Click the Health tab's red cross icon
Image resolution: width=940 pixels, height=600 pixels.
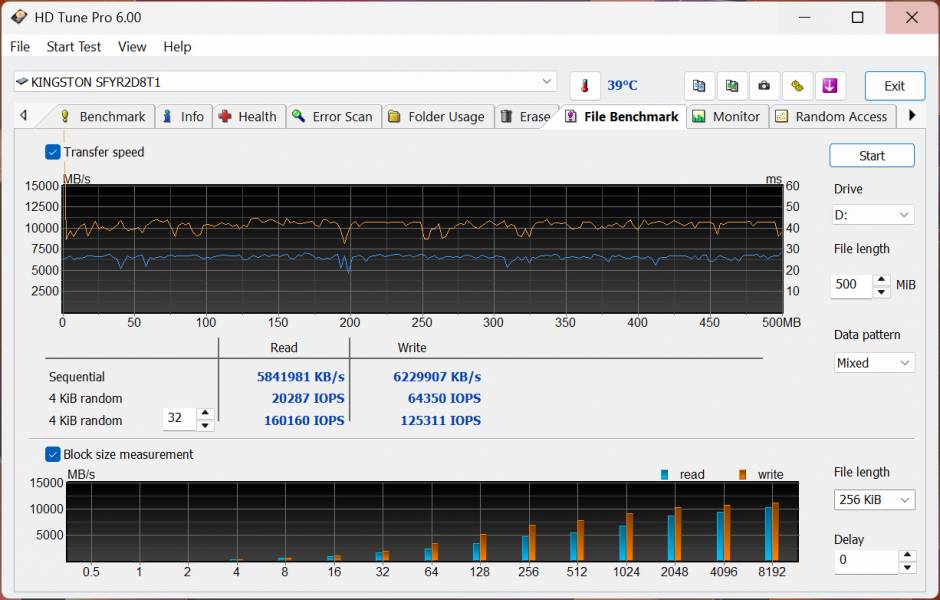tap(225, 116)
